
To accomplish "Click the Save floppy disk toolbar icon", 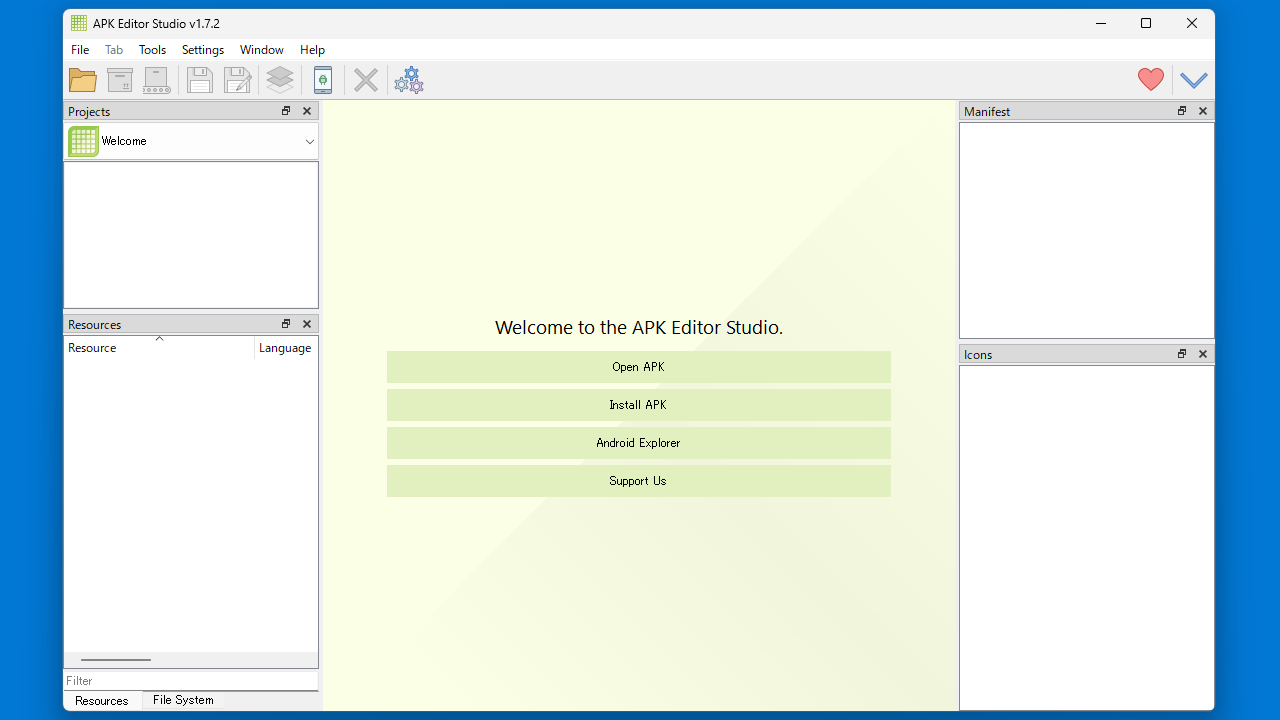I will [200, 80].
